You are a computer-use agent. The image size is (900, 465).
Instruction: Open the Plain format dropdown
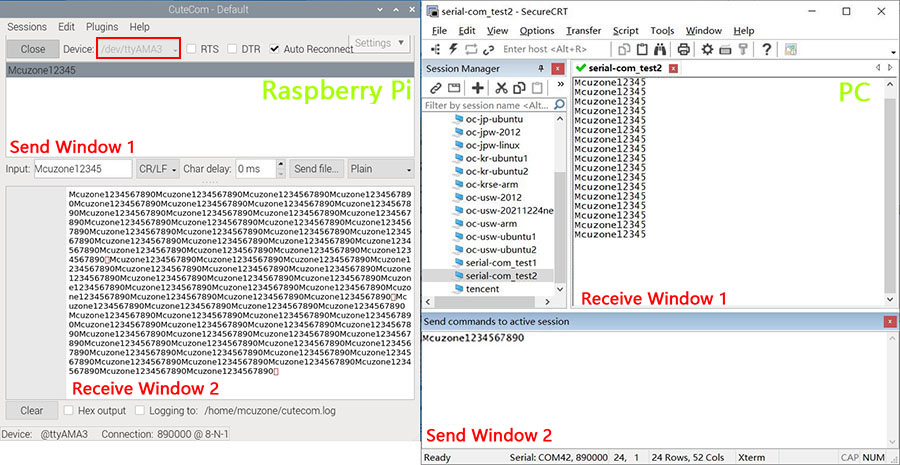tap(381, 169)
